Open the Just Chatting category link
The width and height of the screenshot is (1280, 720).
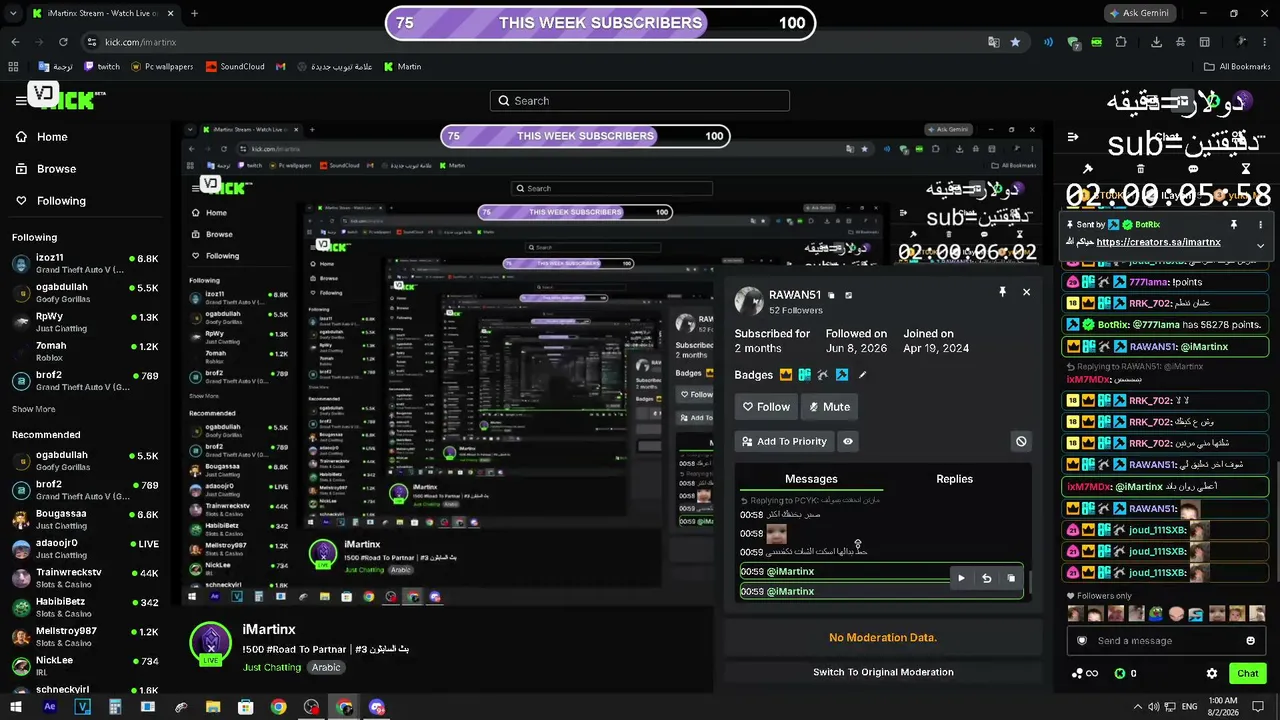(273, 667)
